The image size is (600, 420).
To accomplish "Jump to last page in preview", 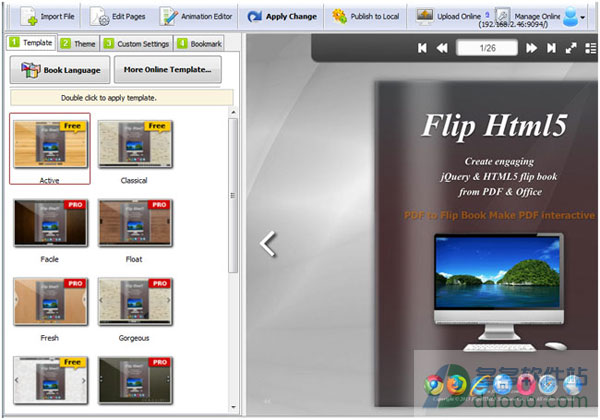I will tap(551, 48).
